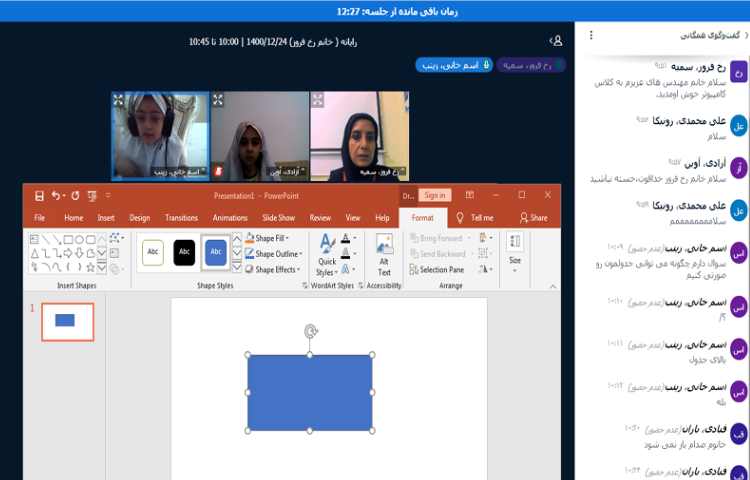This screenshot has height=480, width=750.
Task: Open the Selection Pane
Action: click(x=437, y=270)
